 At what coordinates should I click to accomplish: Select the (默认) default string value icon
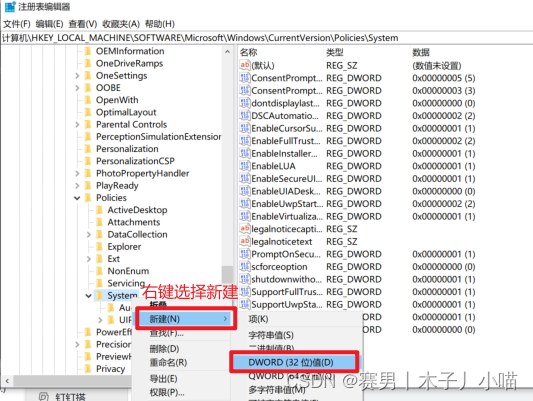click(x=245, y=65)
